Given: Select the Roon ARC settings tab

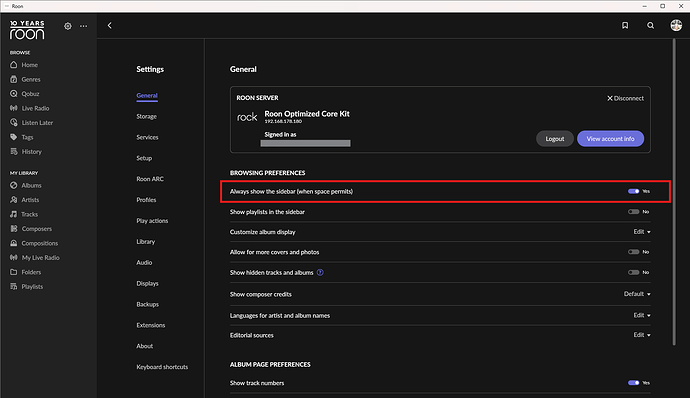Looking at the screenshot, I should click(x=150, y=179).
